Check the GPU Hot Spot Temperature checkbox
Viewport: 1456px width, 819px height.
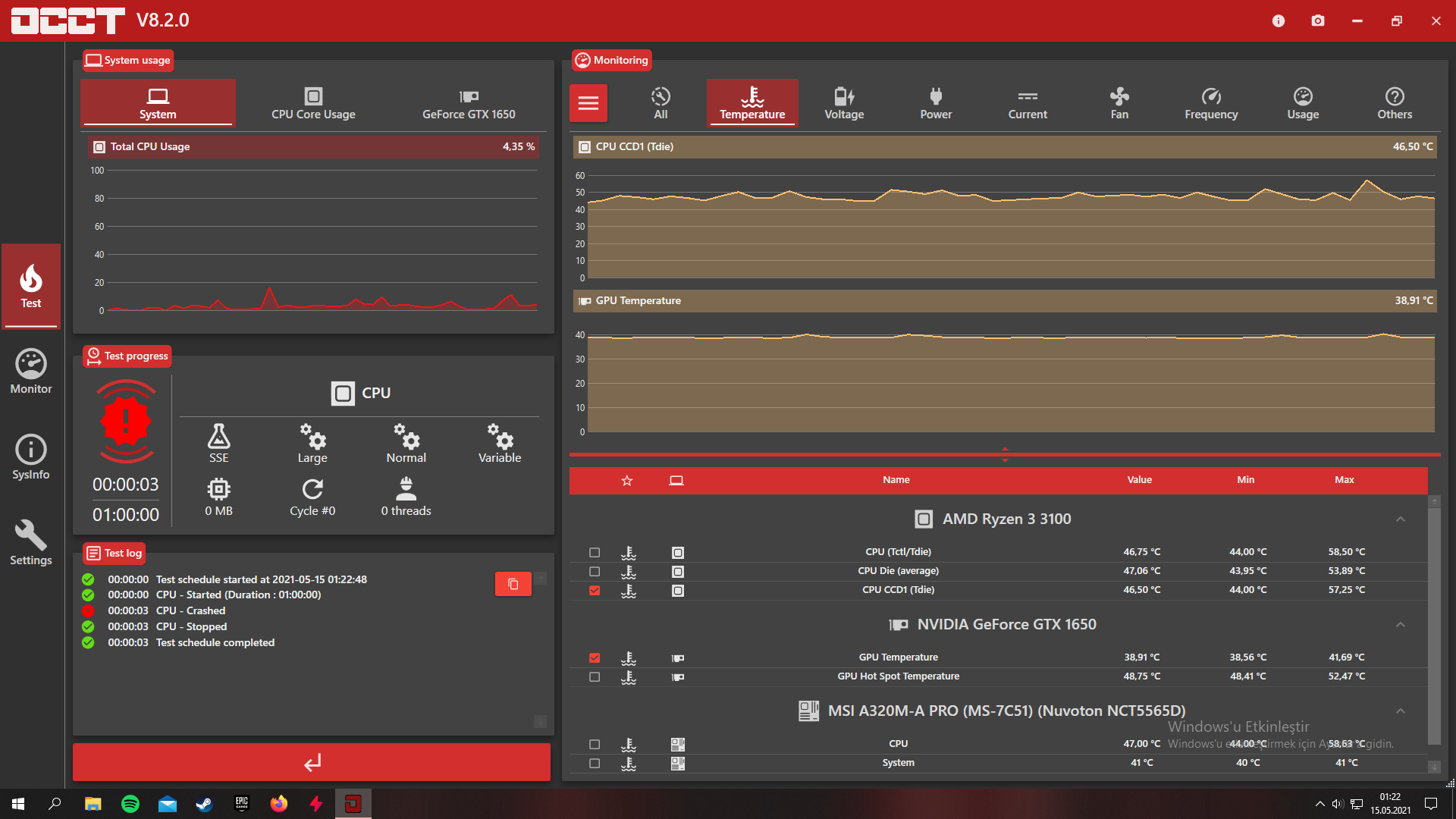(x=595, y=677)
